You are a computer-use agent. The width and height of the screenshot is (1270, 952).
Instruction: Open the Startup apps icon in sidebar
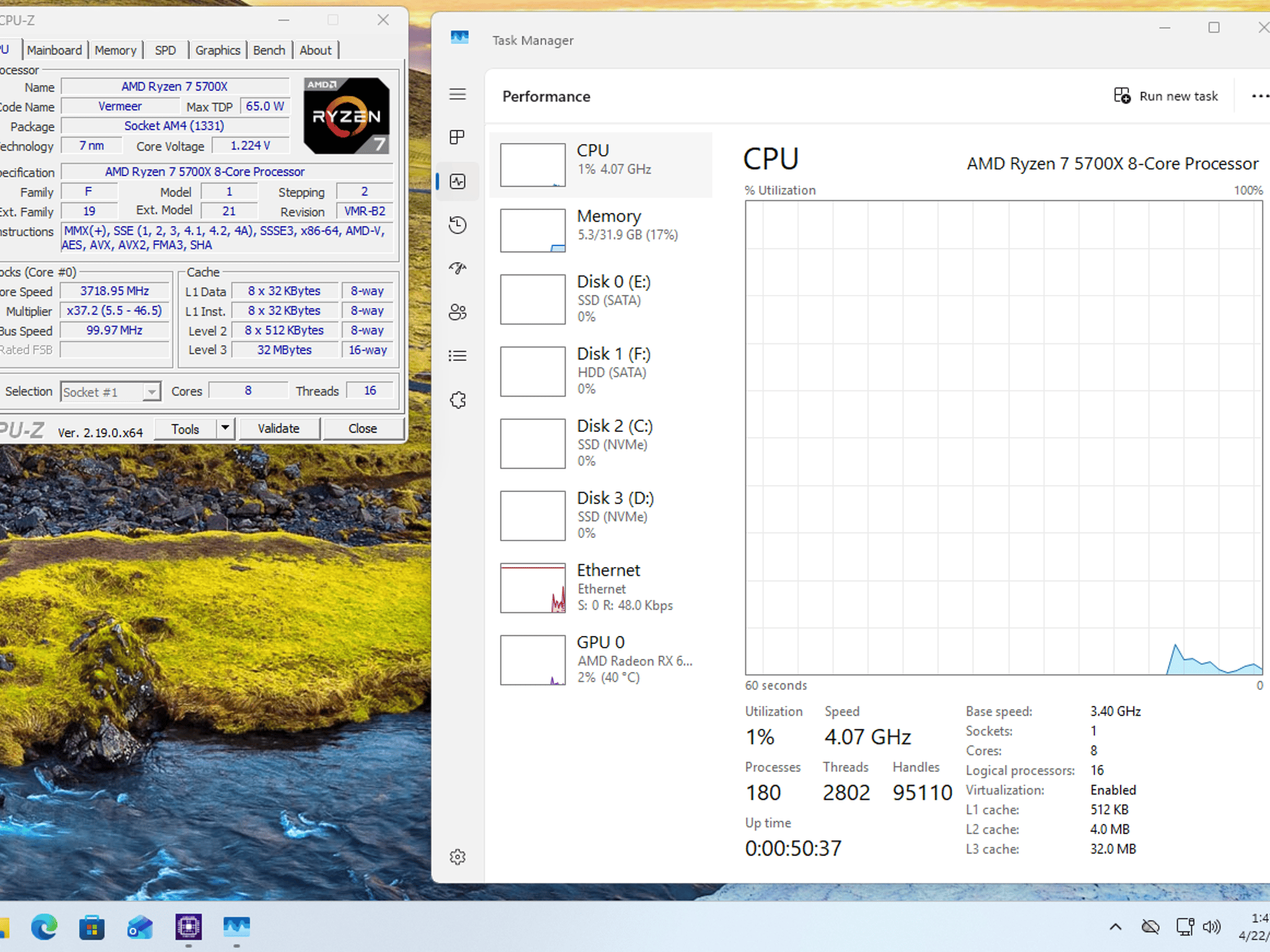(x=458, y=268)
